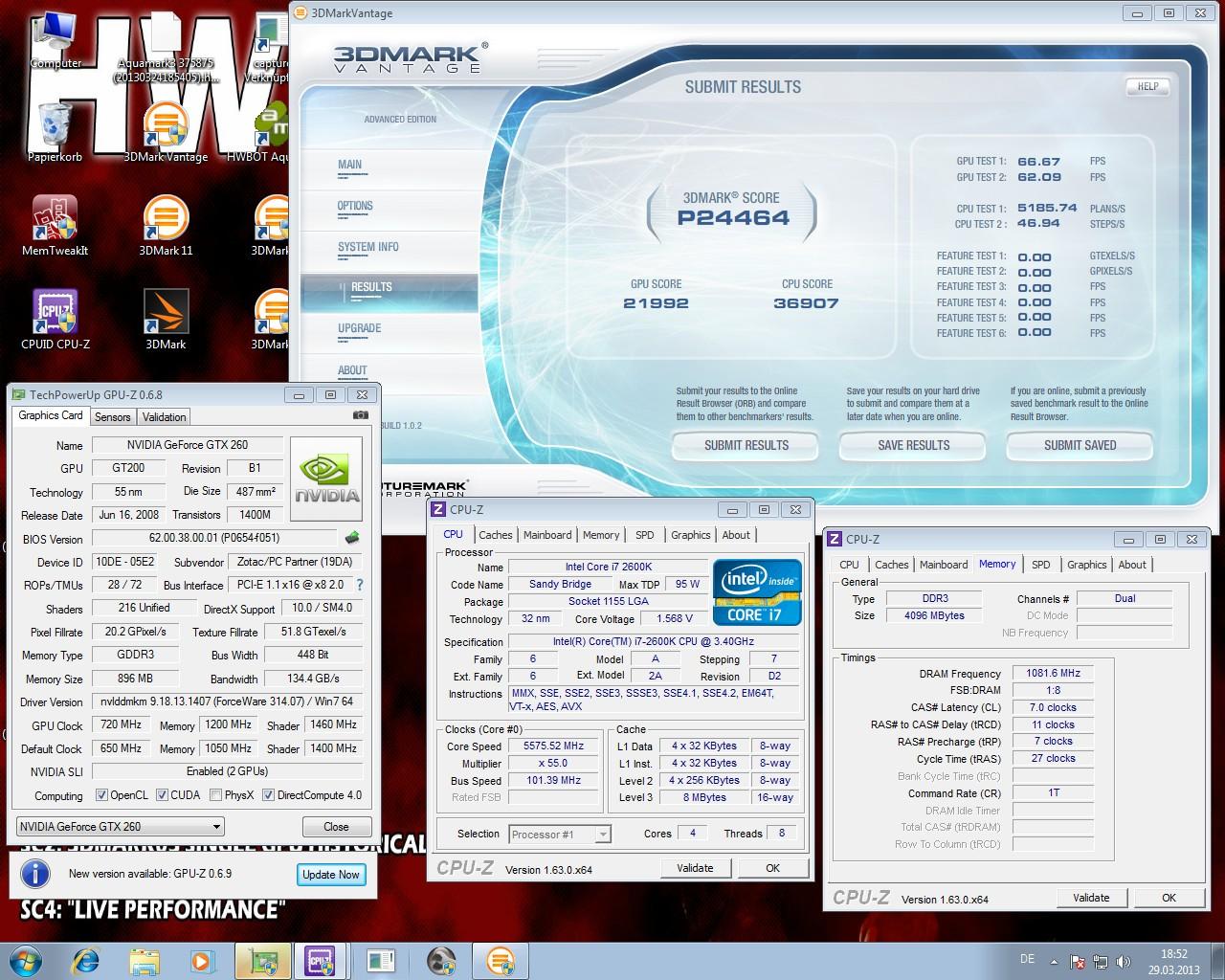Click the NVIDIA logo in GPU-Z

pyautogui.click(x=326, y=479)
